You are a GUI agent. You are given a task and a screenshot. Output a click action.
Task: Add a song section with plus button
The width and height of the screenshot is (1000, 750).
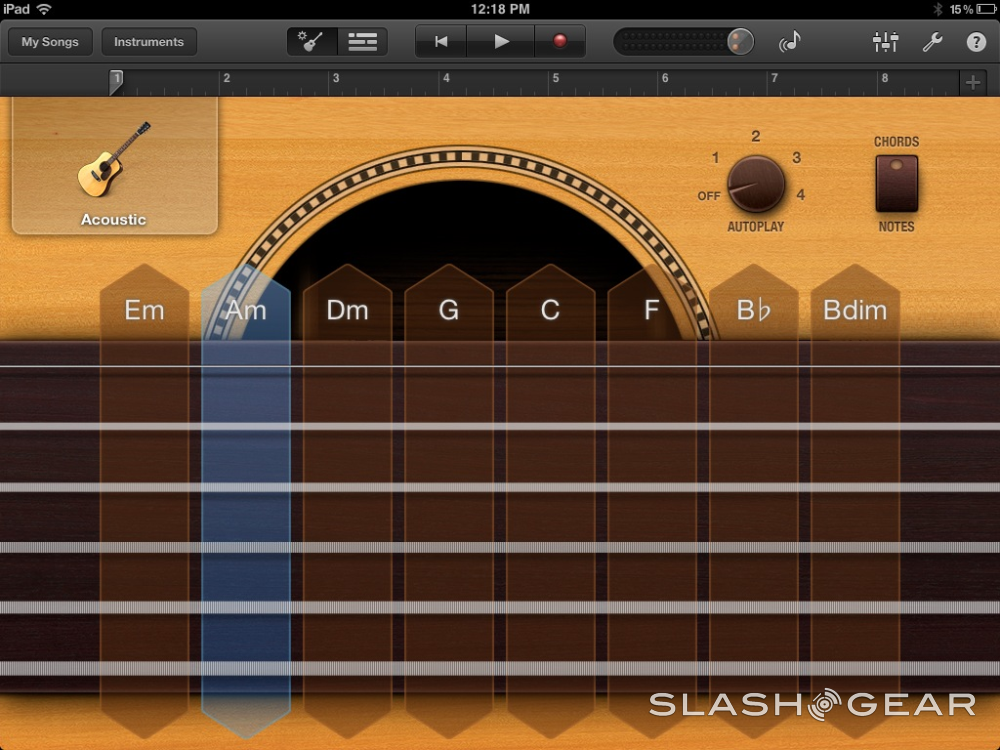(x=973, y=82)
